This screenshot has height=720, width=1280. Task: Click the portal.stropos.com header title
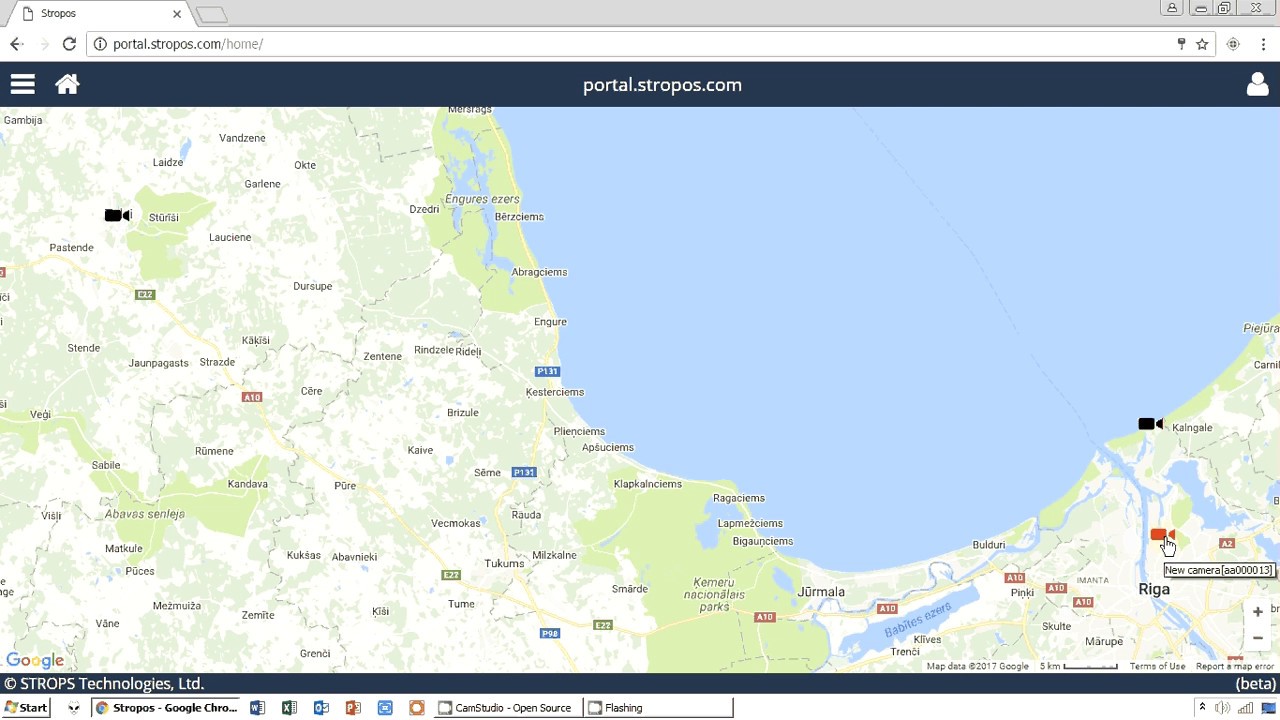pos(662,85)
